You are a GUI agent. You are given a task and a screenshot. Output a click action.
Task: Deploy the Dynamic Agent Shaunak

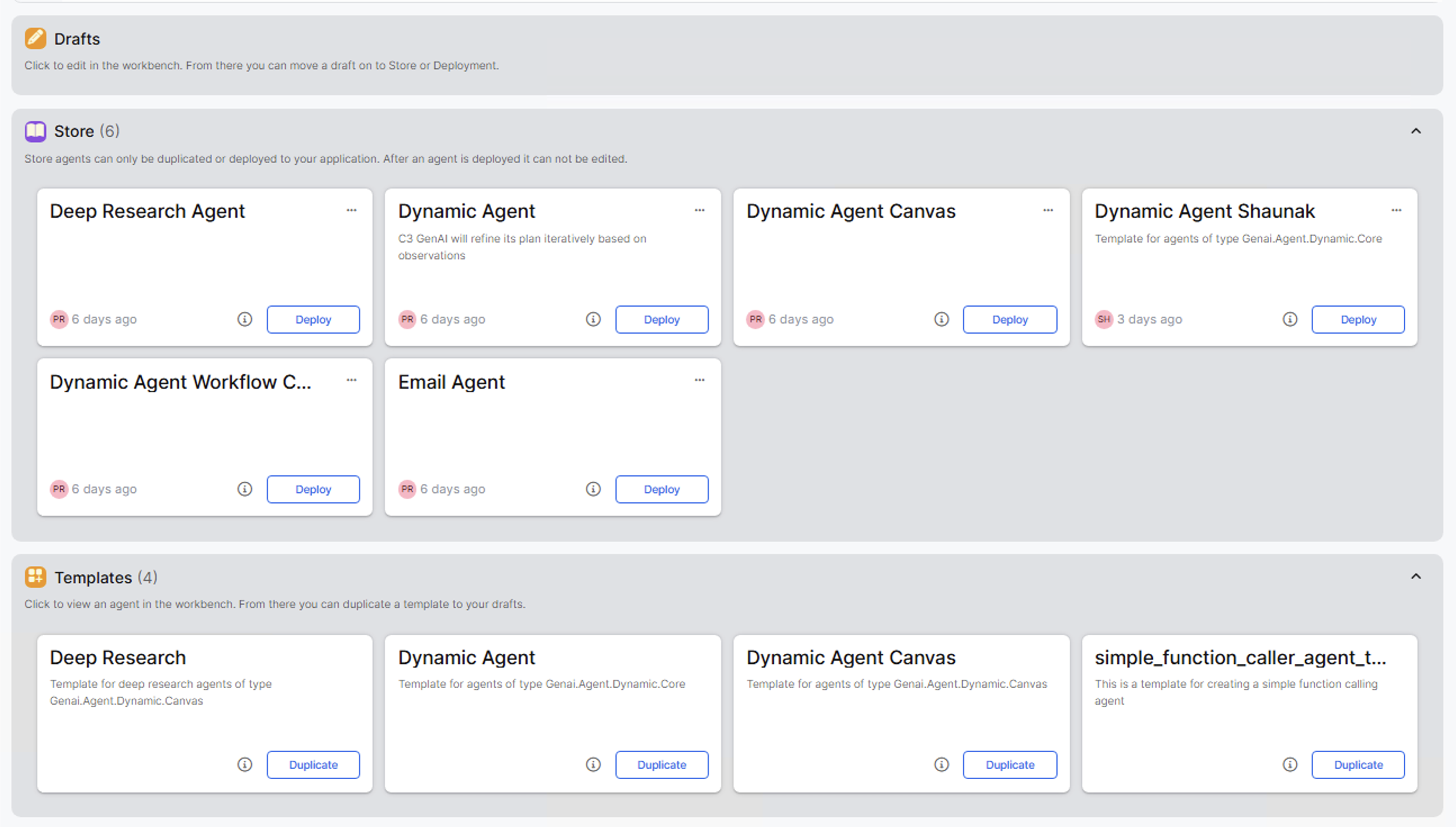(x=1358, y=319)
